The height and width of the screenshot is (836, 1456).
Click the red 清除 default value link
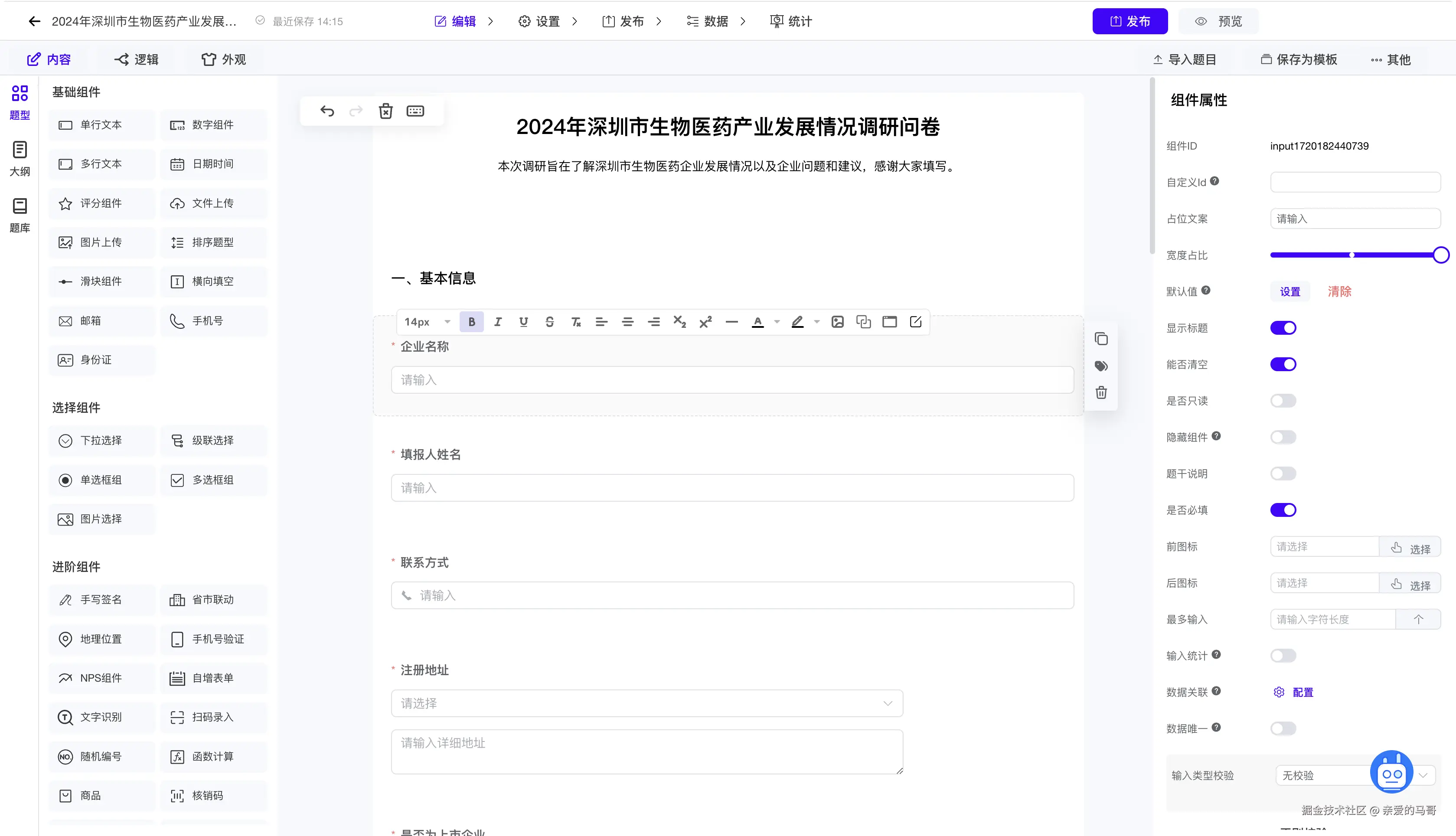click(1339, 292)
